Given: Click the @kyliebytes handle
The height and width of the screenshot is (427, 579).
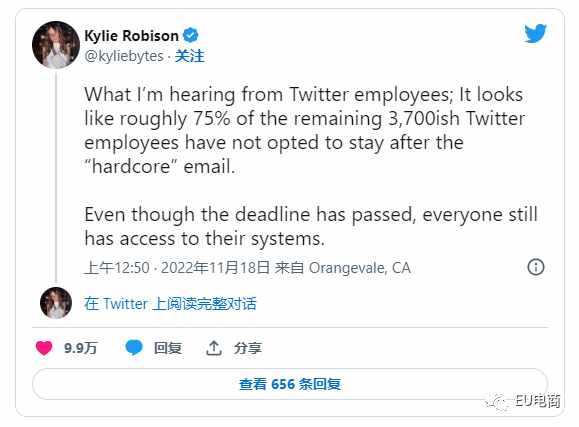Looking at the screenshot, I should 124,56.
